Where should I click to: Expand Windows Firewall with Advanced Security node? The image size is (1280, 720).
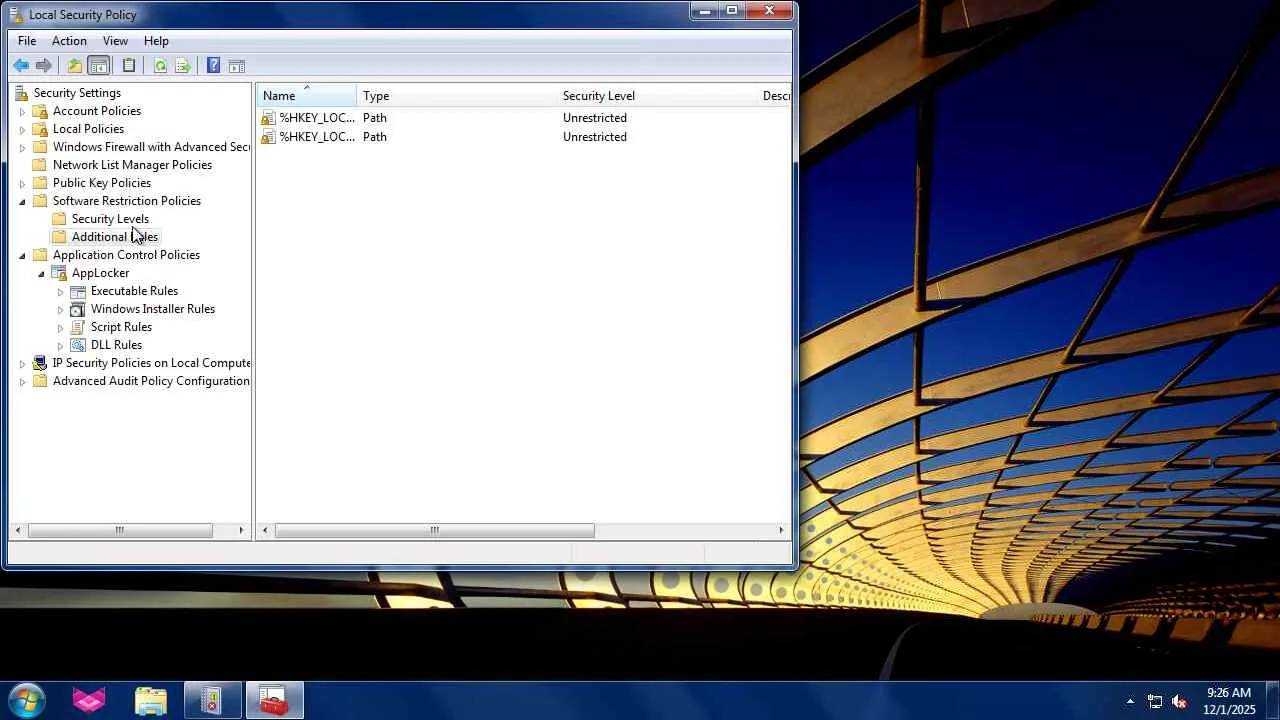click(22, 148)
